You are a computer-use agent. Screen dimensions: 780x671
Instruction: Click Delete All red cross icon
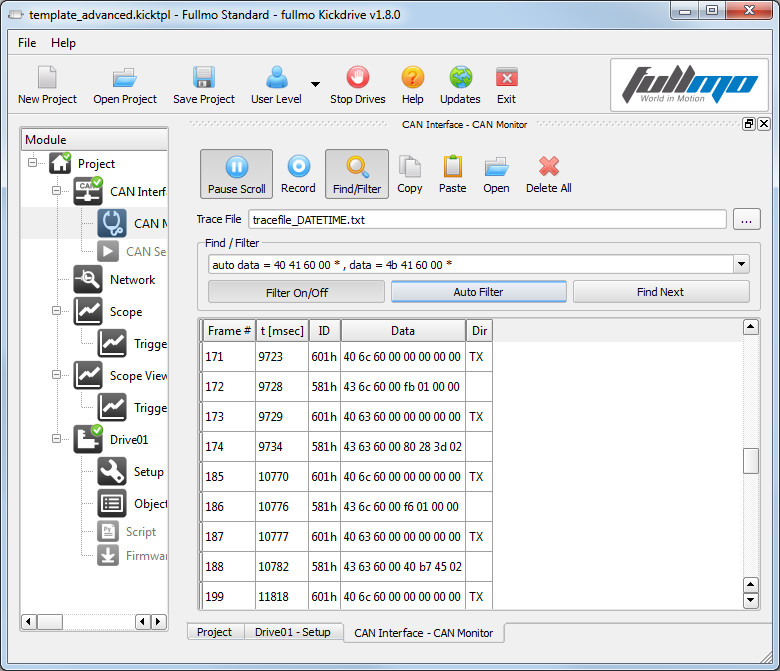coord(548,167)
